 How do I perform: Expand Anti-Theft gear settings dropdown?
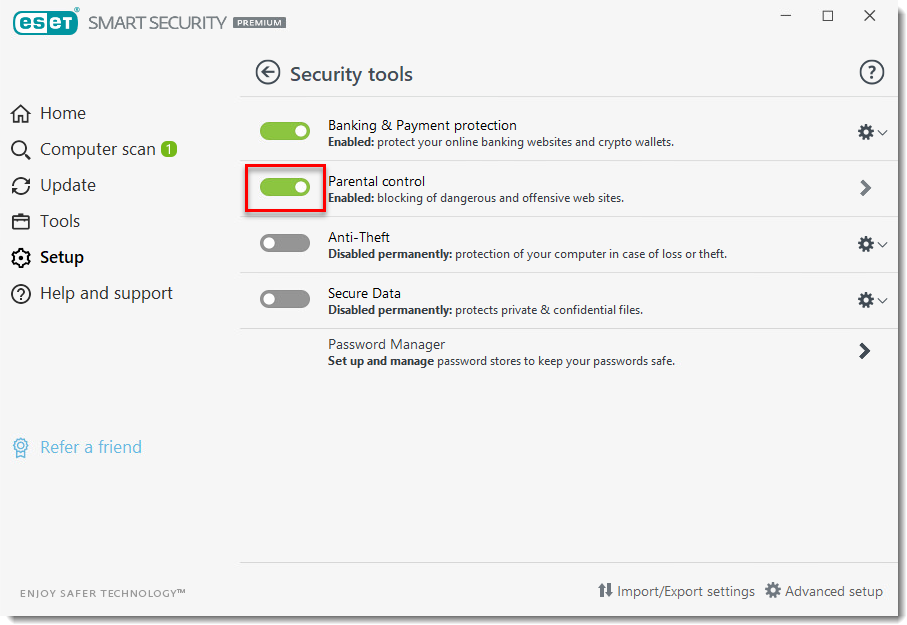872,244
